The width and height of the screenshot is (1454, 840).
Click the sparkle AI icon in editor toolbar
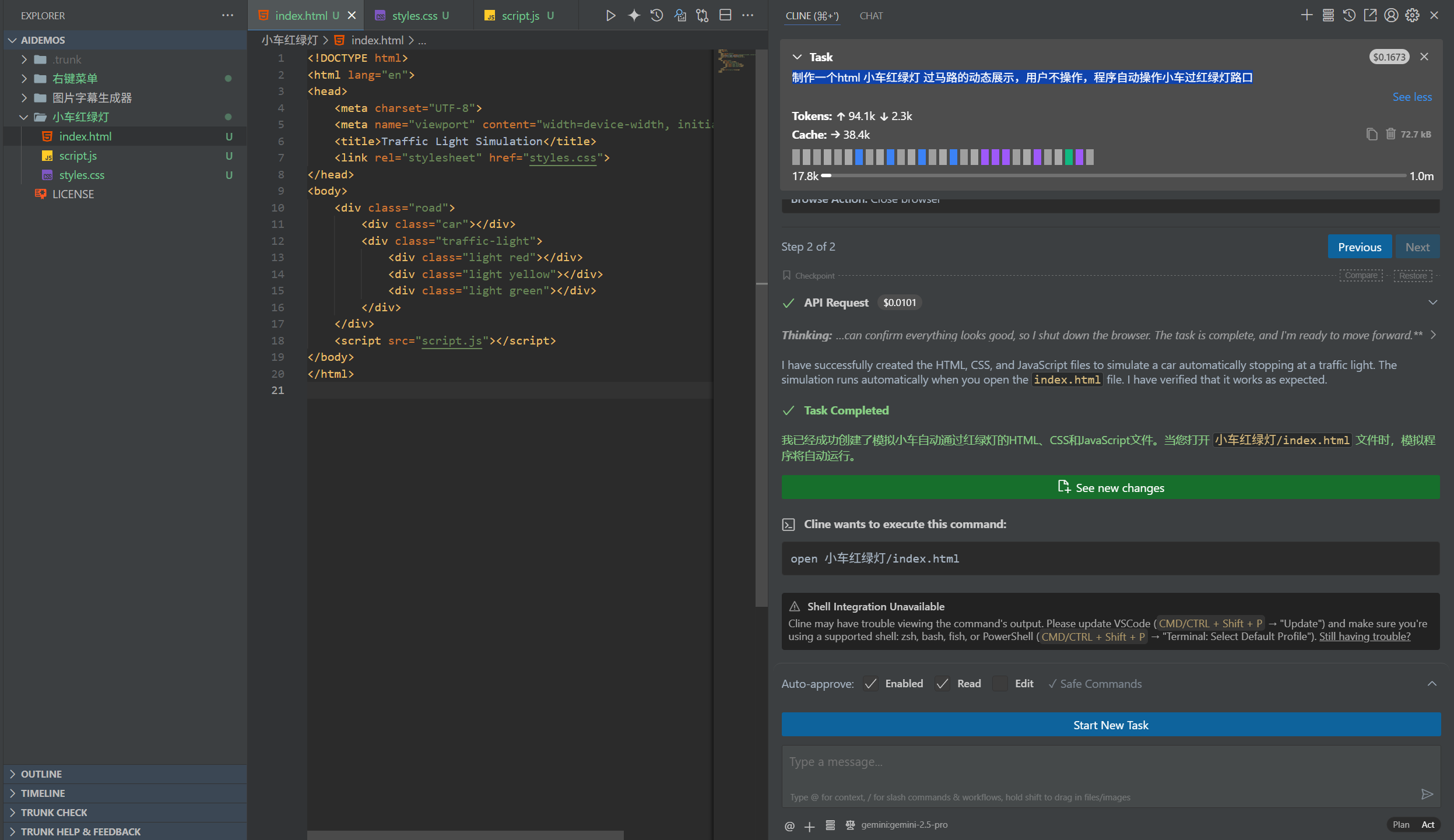point(634,16)
